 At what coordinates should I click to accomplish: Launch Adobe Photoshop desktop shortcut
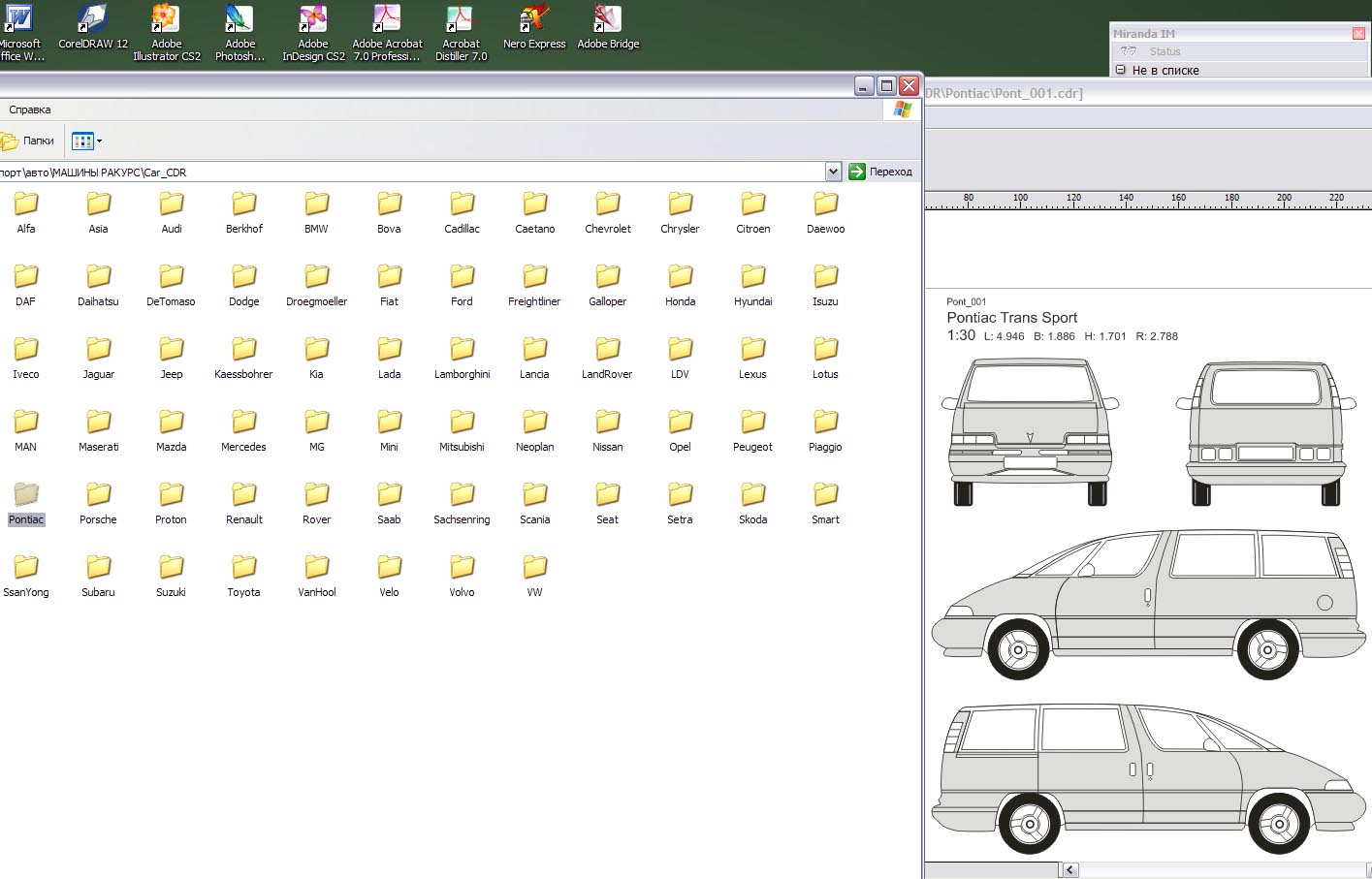[239, 32]
